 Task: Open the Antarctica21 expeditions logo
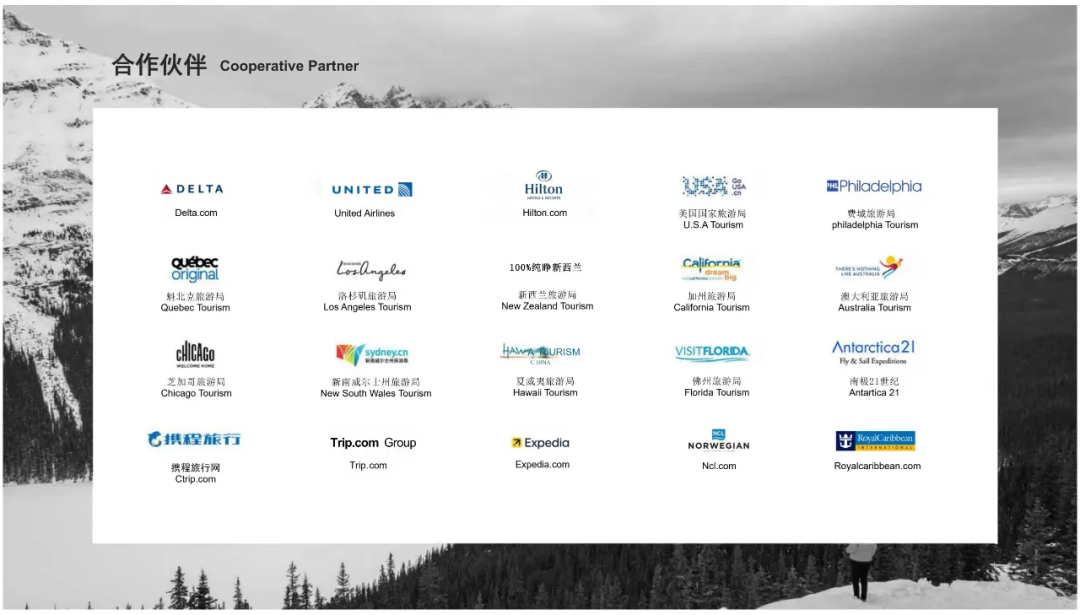(x=873, y=351)
